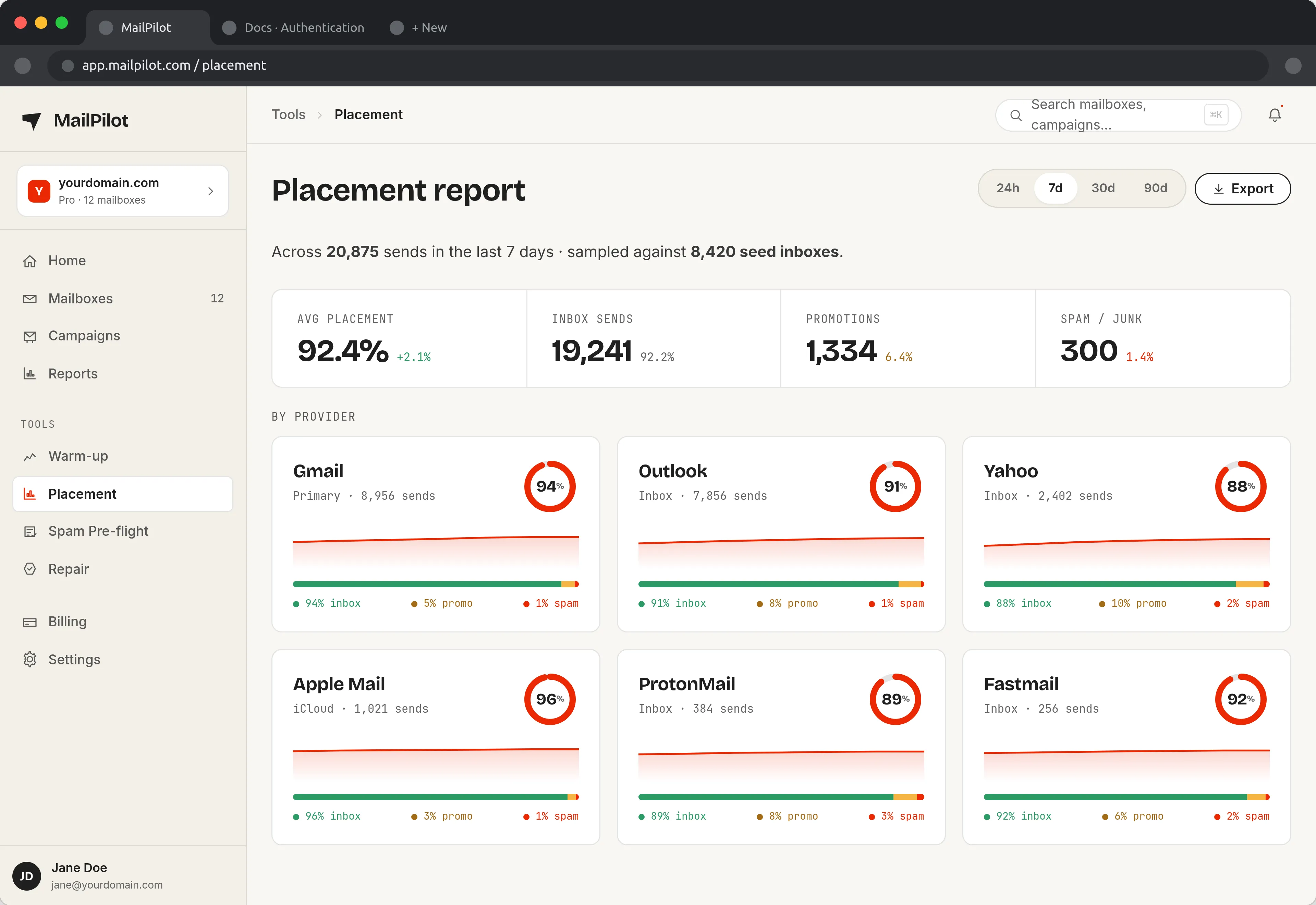
Task: Open notifications via the bell icon
Action: coord(1275,114)
